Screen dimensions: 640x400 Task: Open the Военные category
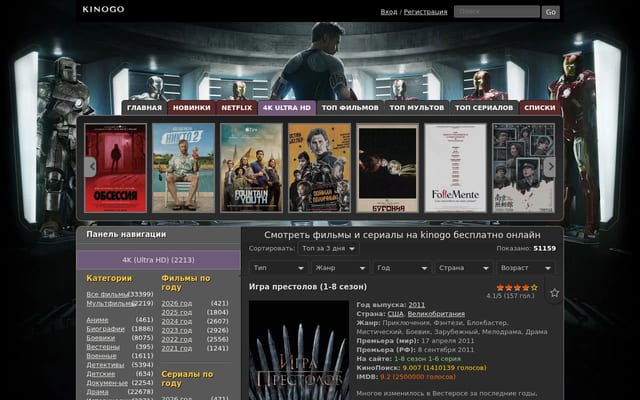coord(101,356)
